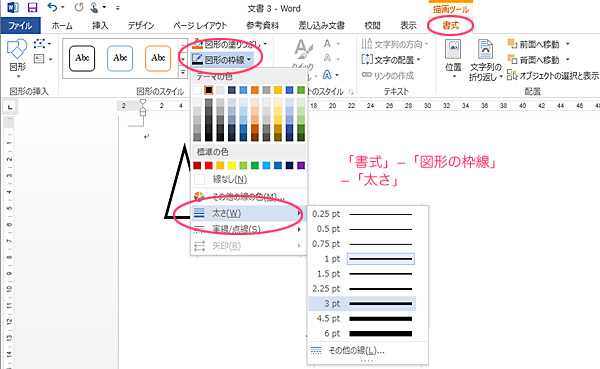This screenshot has width=600, height=369.
Task: Select 0.5 pt line weight
Action: point(362,229)
